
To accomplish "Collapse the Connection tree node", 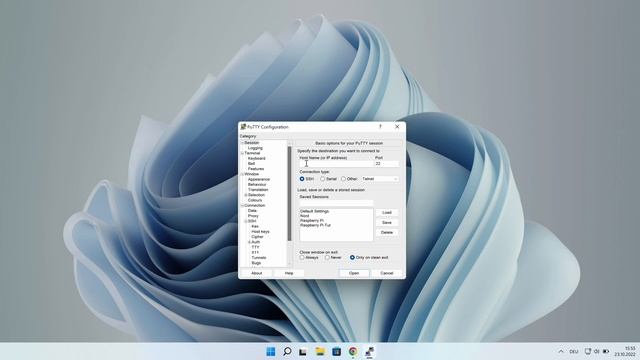I will [242, 205].
